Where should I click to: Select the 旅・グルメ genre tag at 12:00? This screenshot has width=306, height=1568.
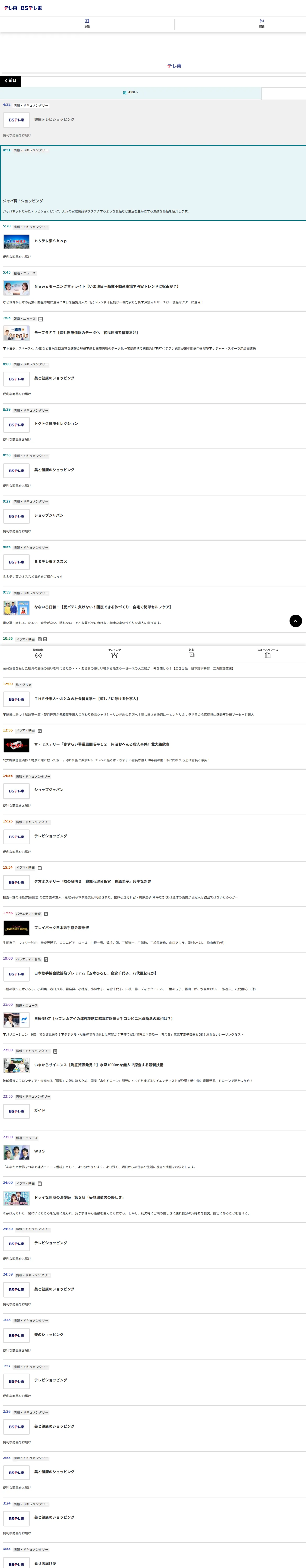[24, 685]
